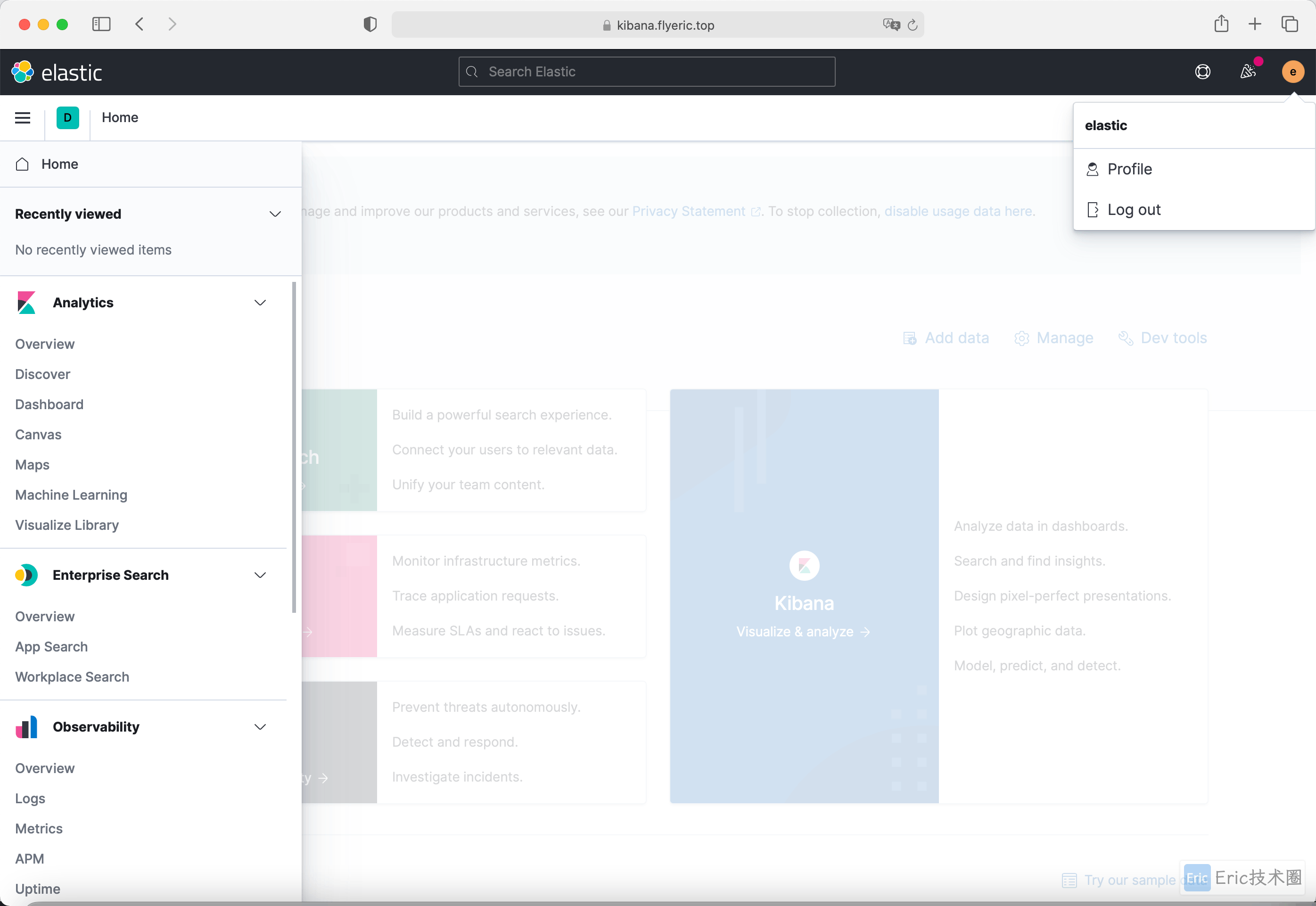Collapse the Analytics section chevron
Viewport: 1316px width, 906px height.
pos(260,303)
